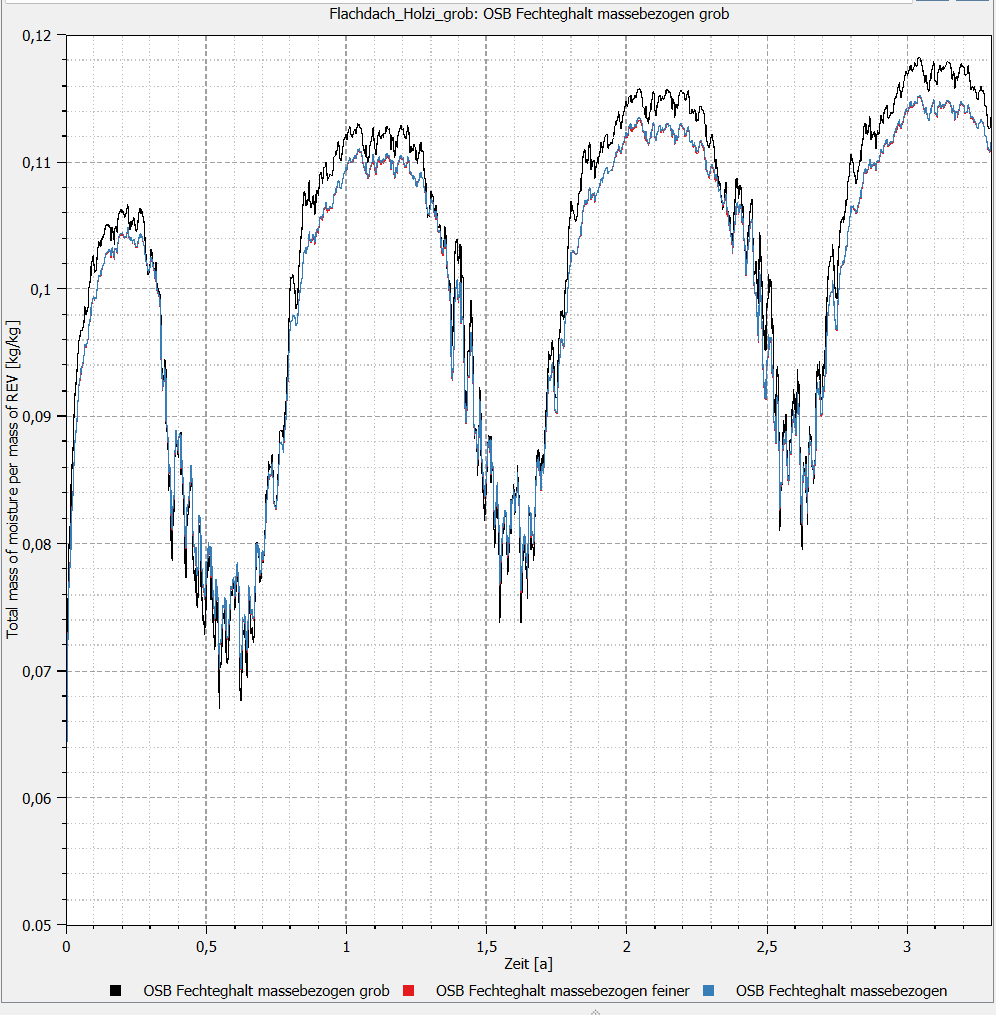Click the chart title 'Flachdach_Holzi_grob'

pos(403,14)
